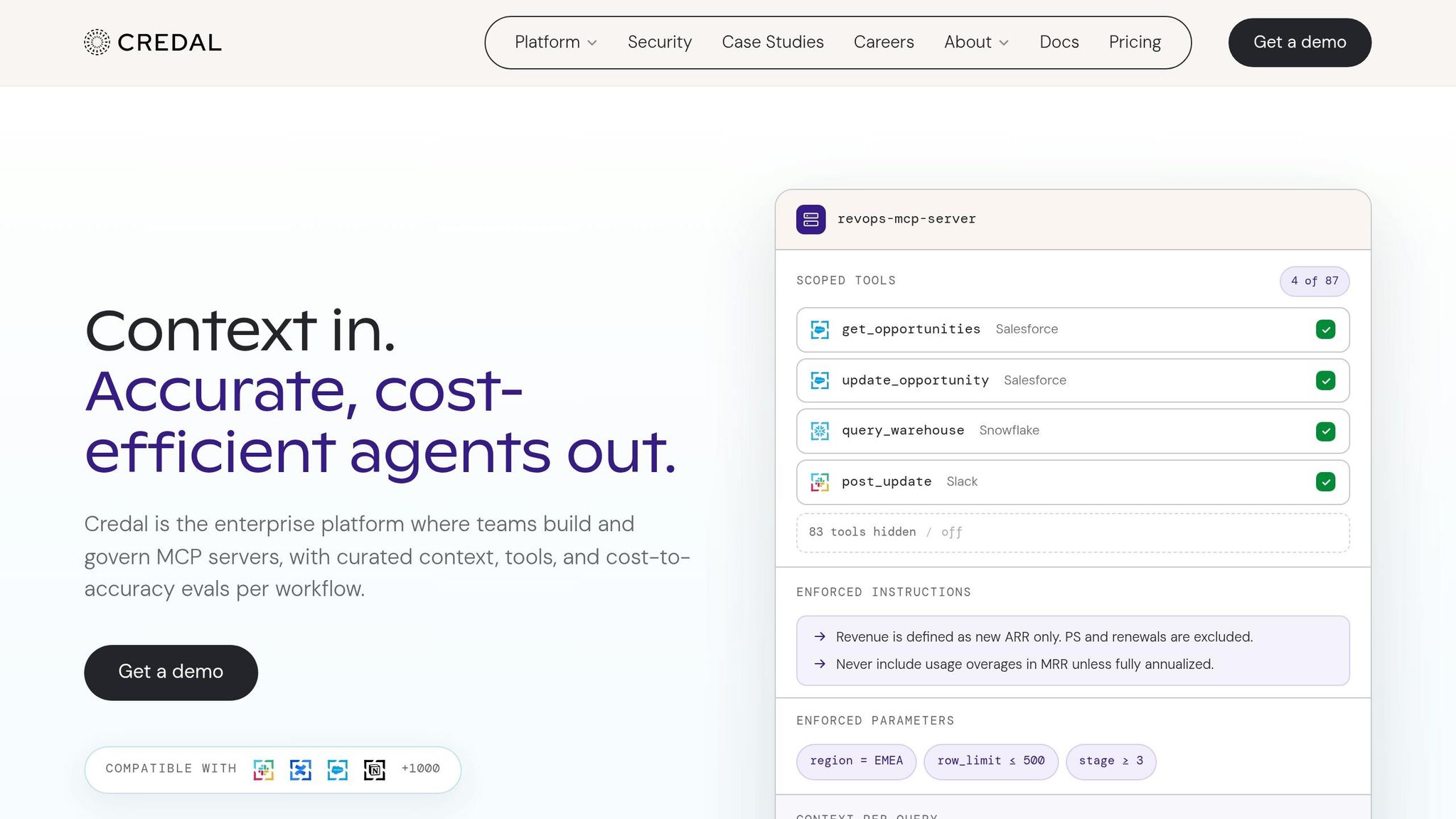Expand the Platform menu chevron
Screen dimensions: 1456x819
pos(592,43)
